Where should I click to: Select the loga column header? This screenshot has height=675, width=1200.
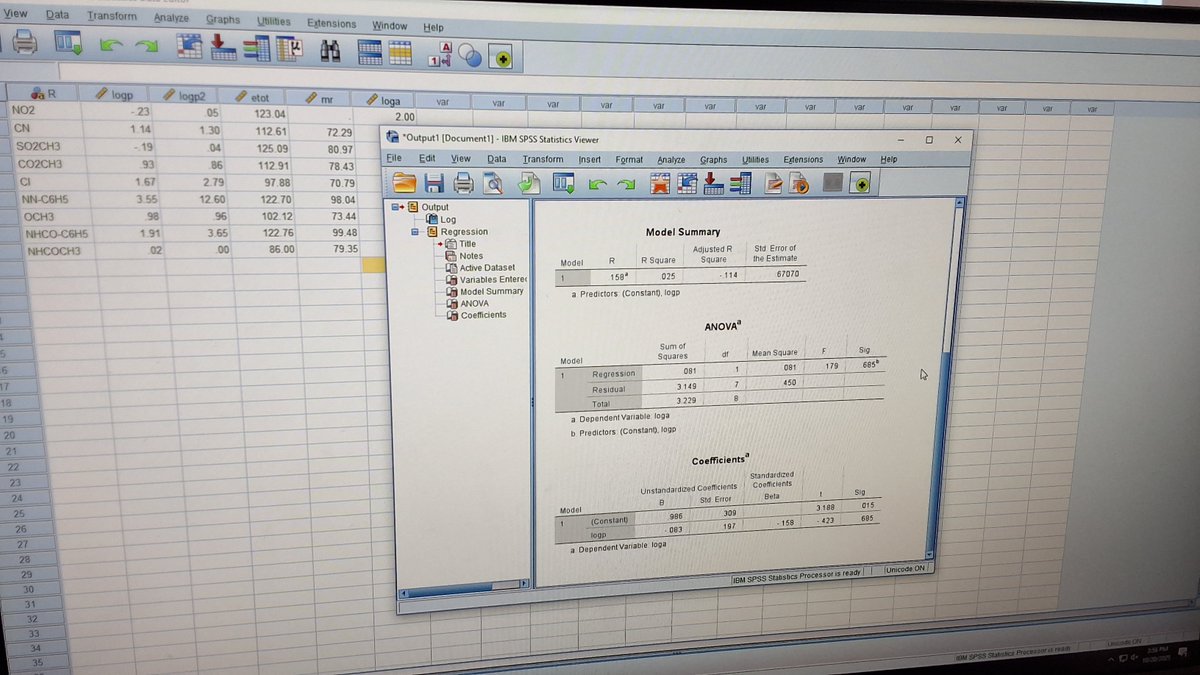(383, 100)
